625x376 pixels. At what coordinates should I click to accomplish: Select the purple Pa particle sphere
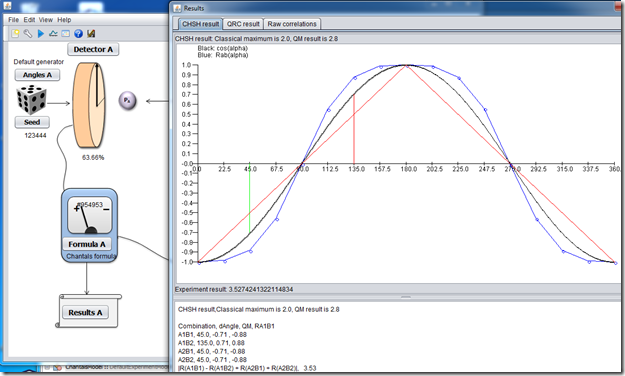click(128, 101)
